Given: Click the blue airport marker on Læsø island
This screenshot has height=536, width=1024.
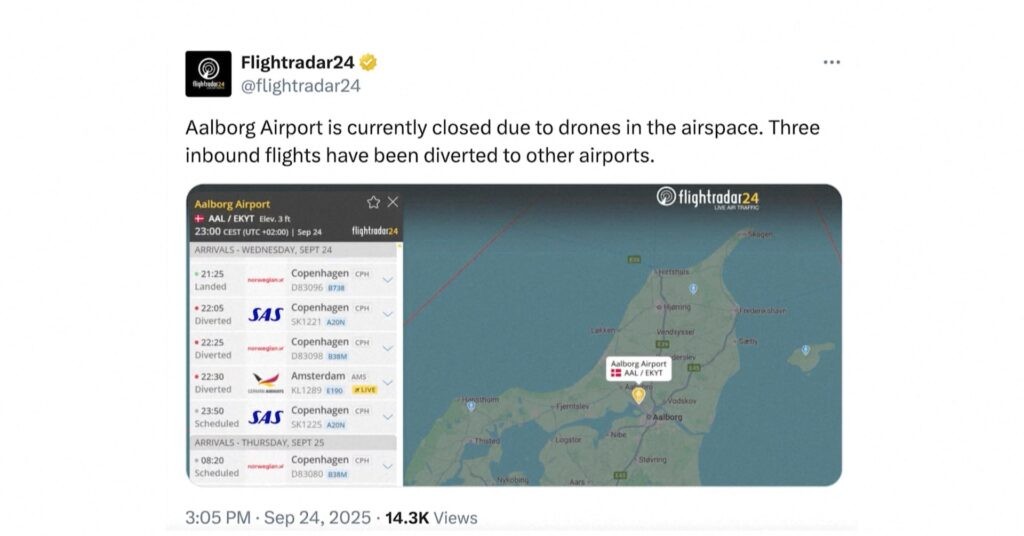Looking at the screenshot, I should click(806, 350).
